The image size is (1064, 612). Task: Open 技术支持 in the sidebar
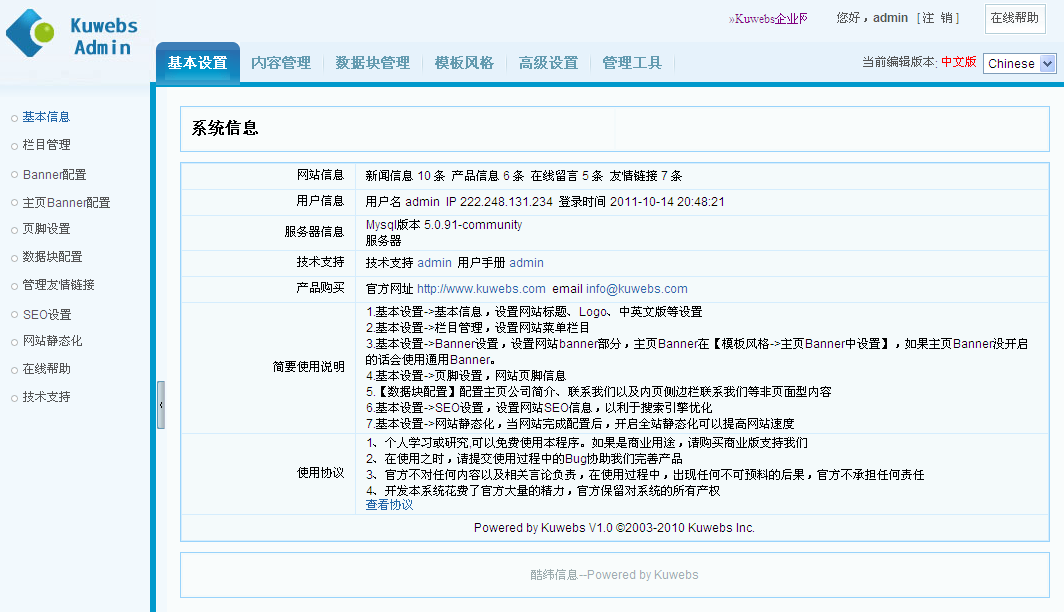(46, 397)
